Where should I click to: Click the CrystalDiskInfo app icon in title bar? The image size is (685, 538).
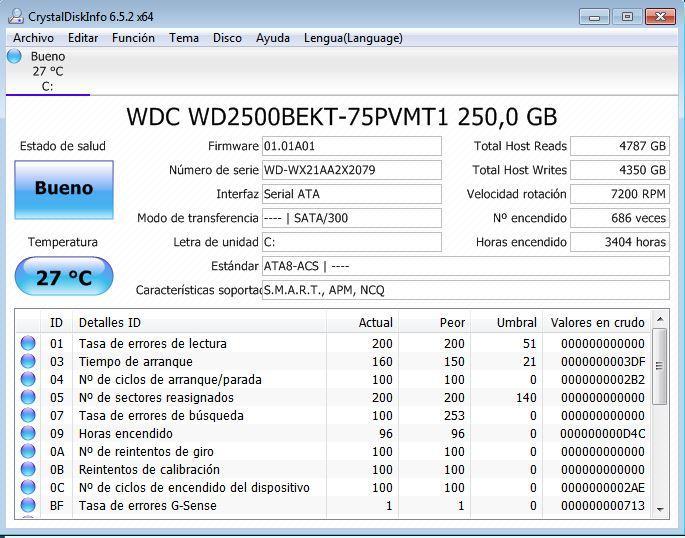[16, 17]
